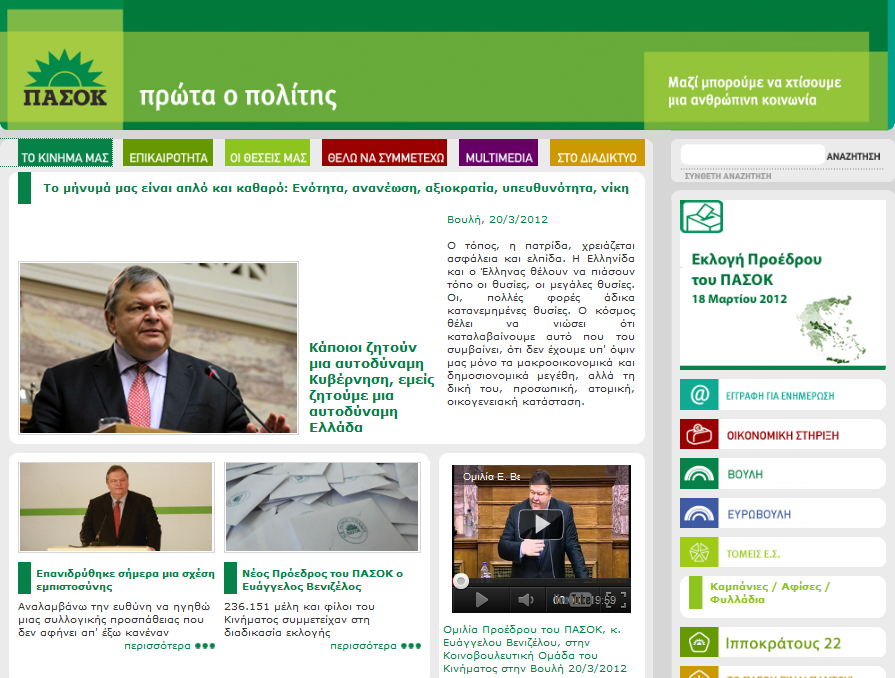Open the MULTIMEDIA menu tab
The width and height of the screenshot is (895, 678).
click(499, 157)
